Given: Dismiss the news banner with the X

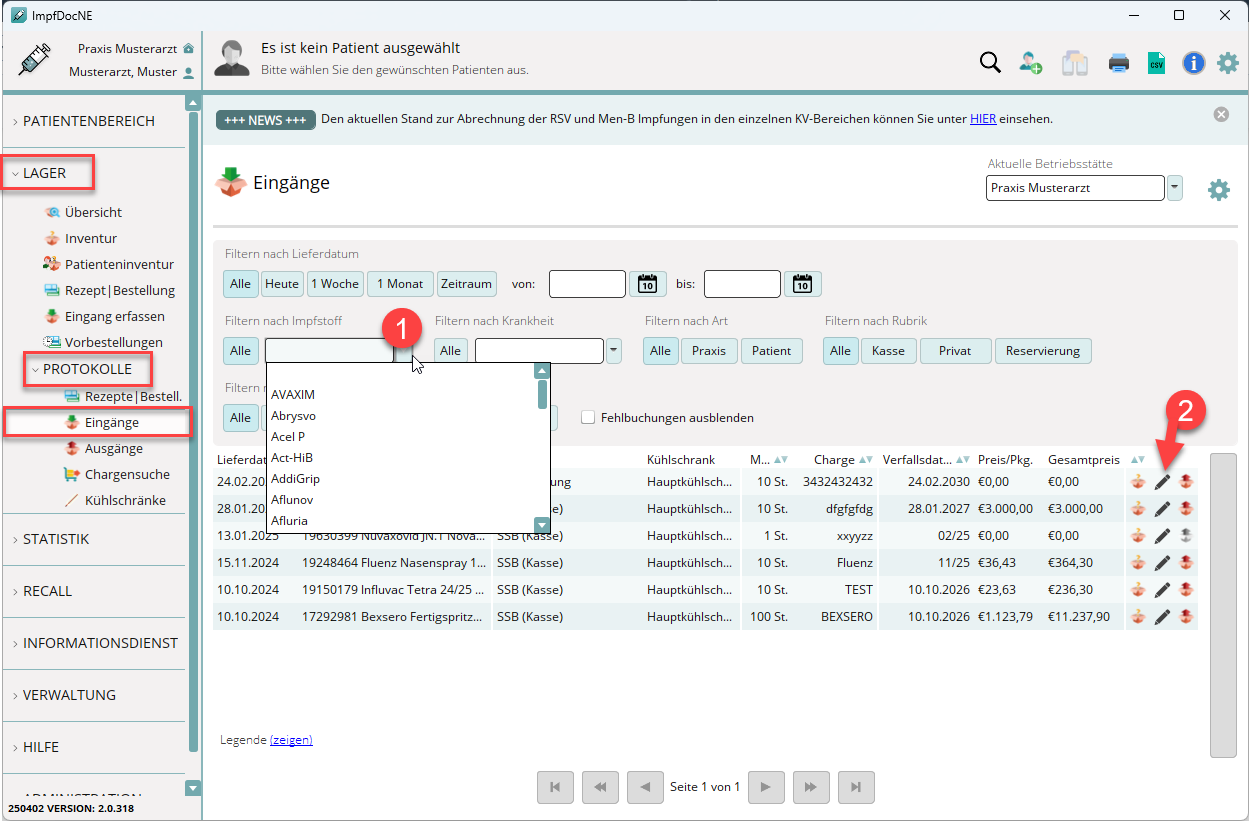Looking at the screenshot, I should tap(1221, 114).
